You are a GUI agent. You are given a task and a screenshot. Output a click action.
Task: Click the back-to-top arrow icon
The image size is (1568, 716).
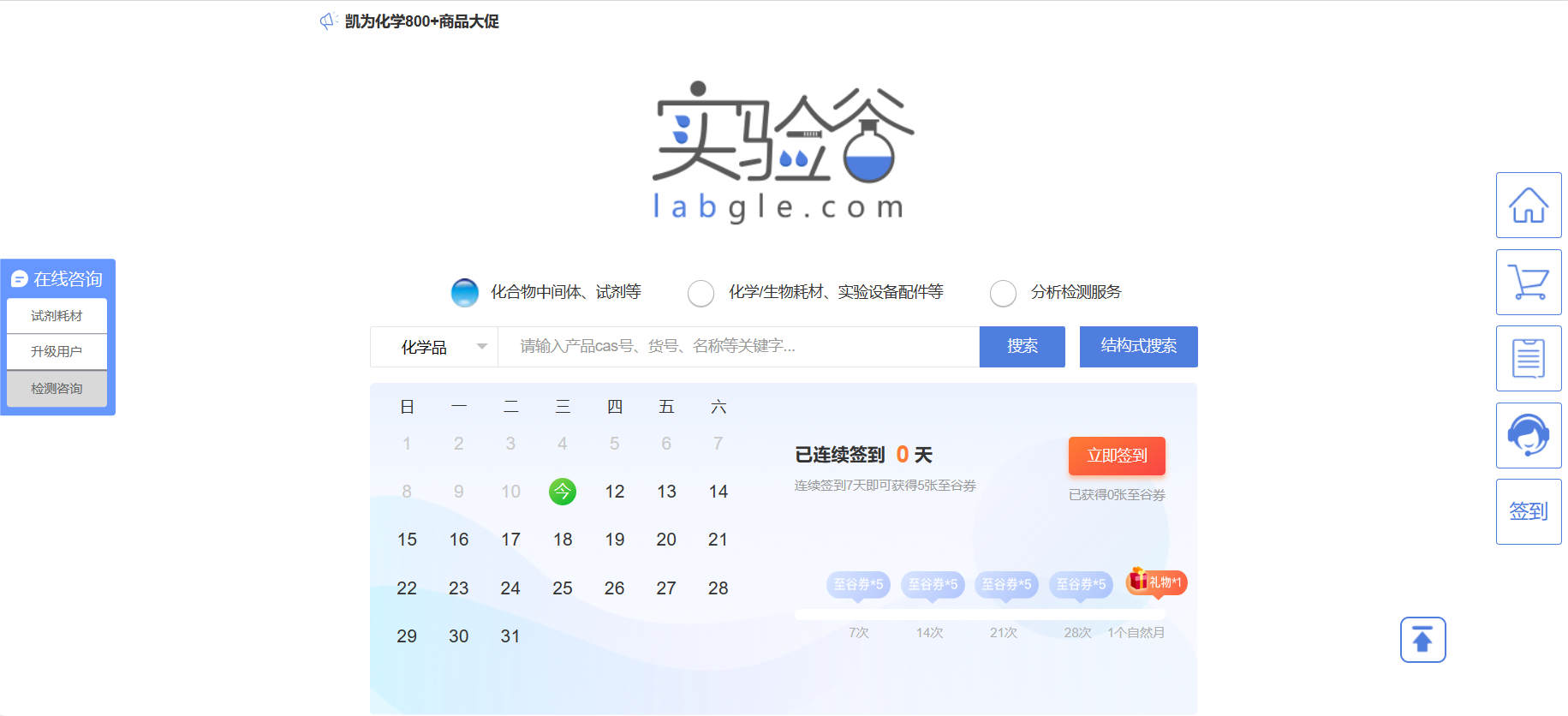tap(1422, 640)
